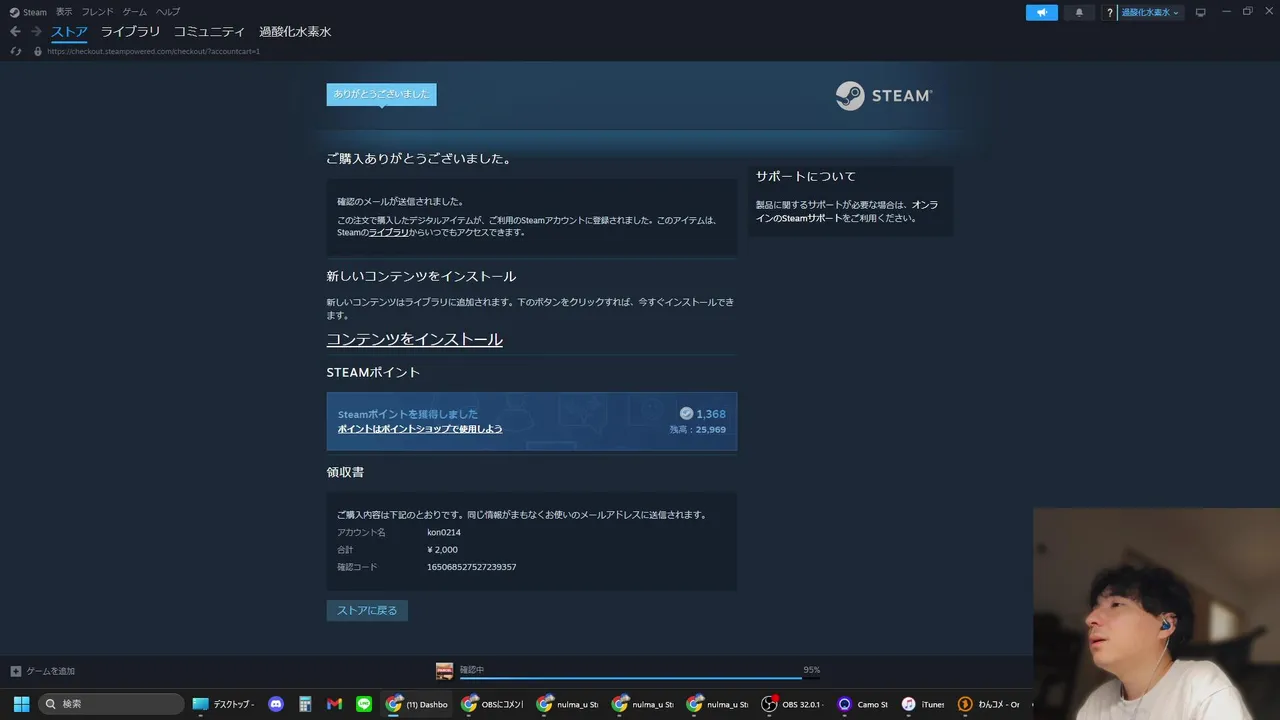Switch to Big Picture mode via monitor icon
The width and height of the screenshot is (1280, 720).
click(x=1201, y=12)
